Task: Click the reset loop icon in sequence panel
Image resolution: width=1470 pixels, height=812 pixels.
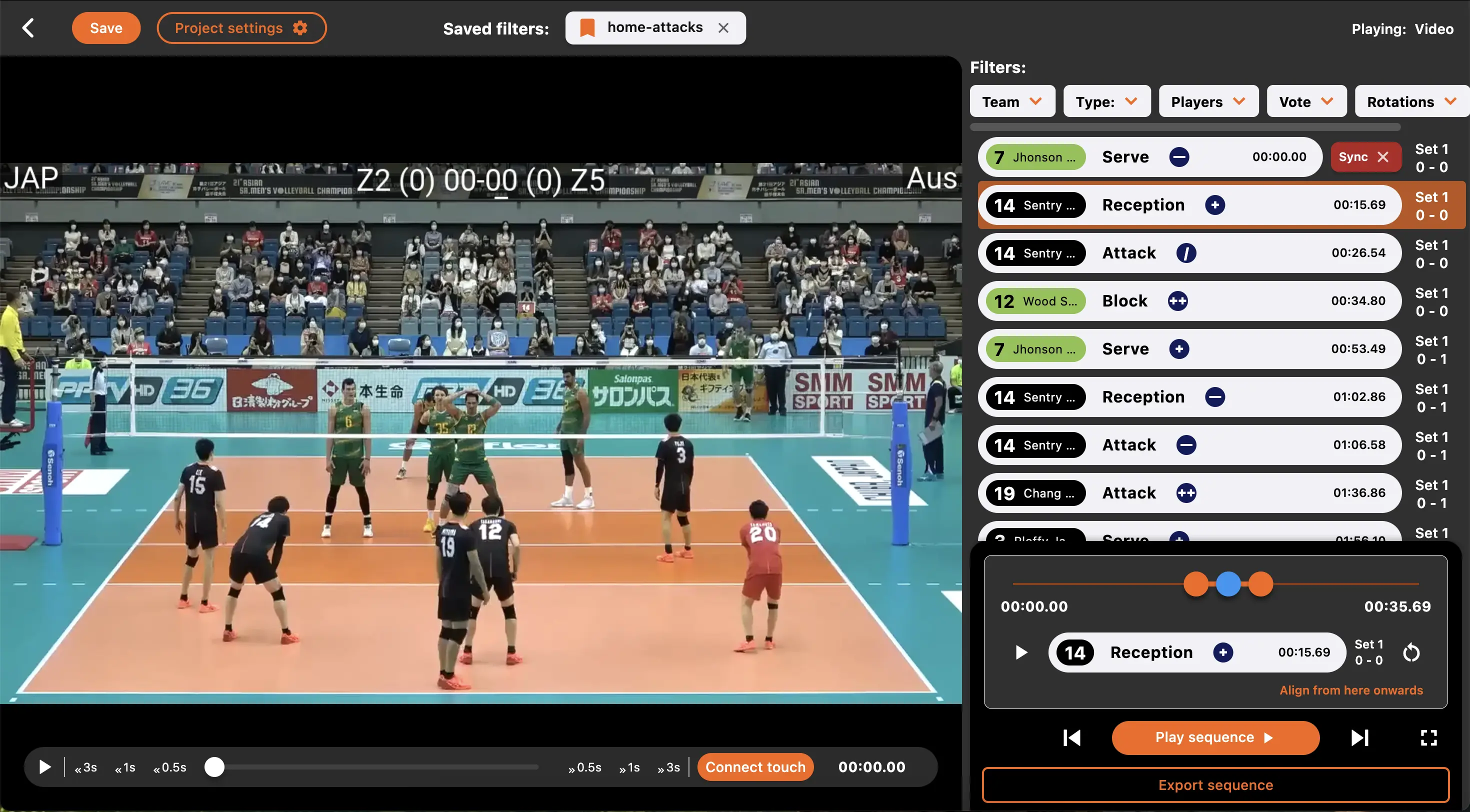Action: pyautogui.click(x=1411, y=652)
